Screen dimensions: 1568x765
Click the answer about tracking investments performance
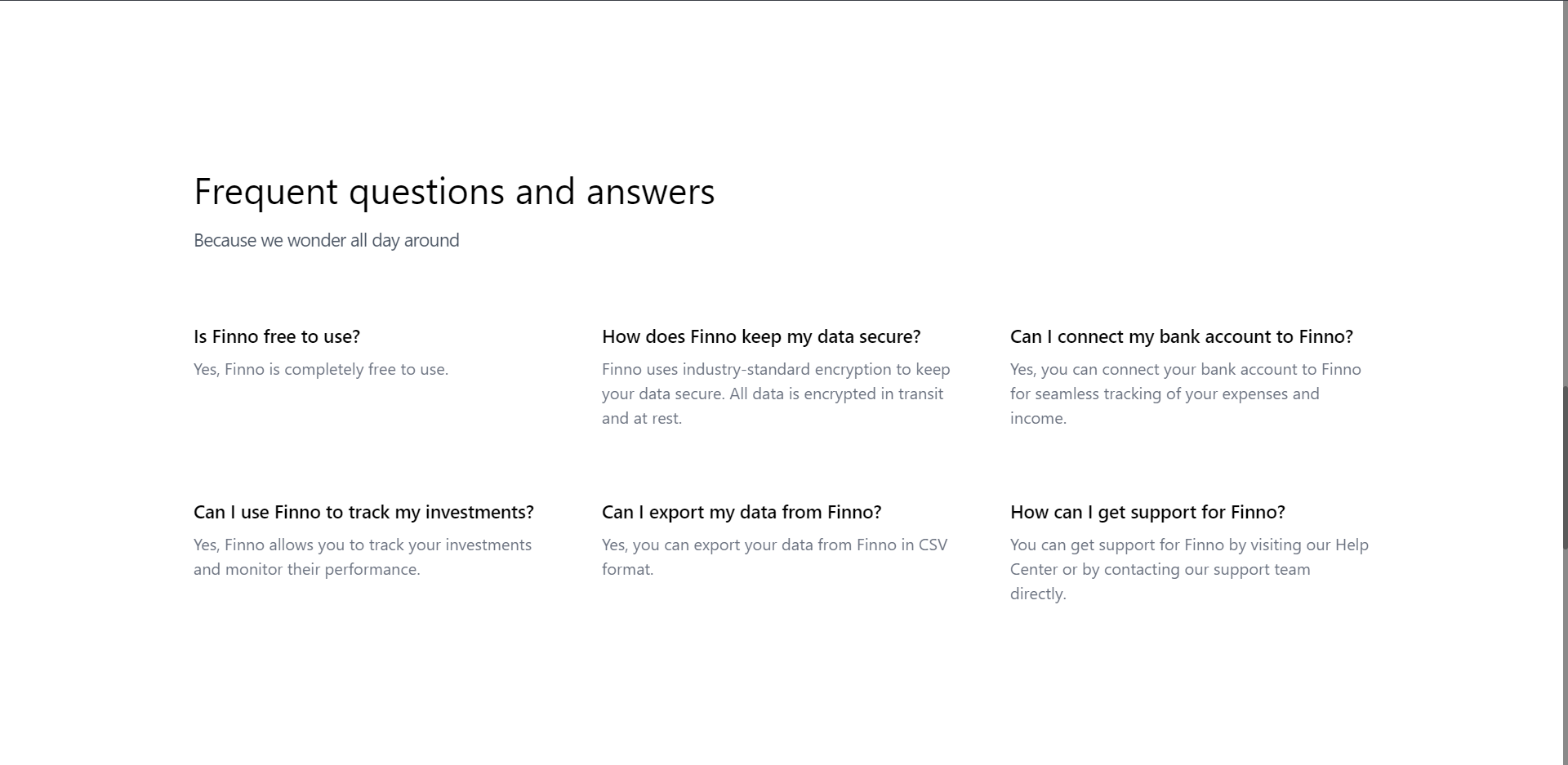point(362,557)
